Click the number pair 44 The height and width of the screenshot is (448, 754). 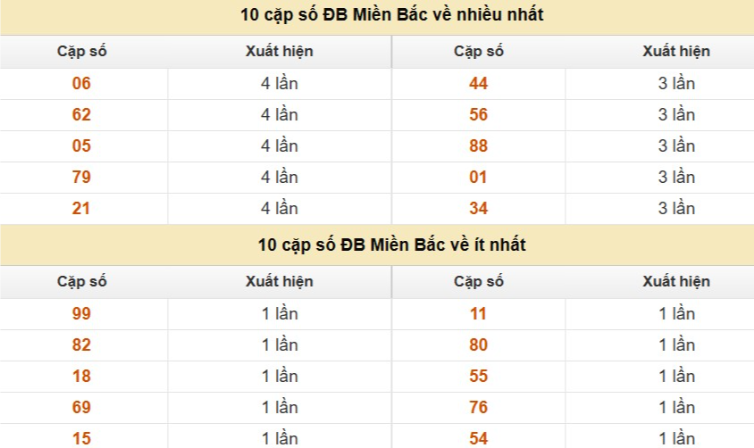[478, 84]
